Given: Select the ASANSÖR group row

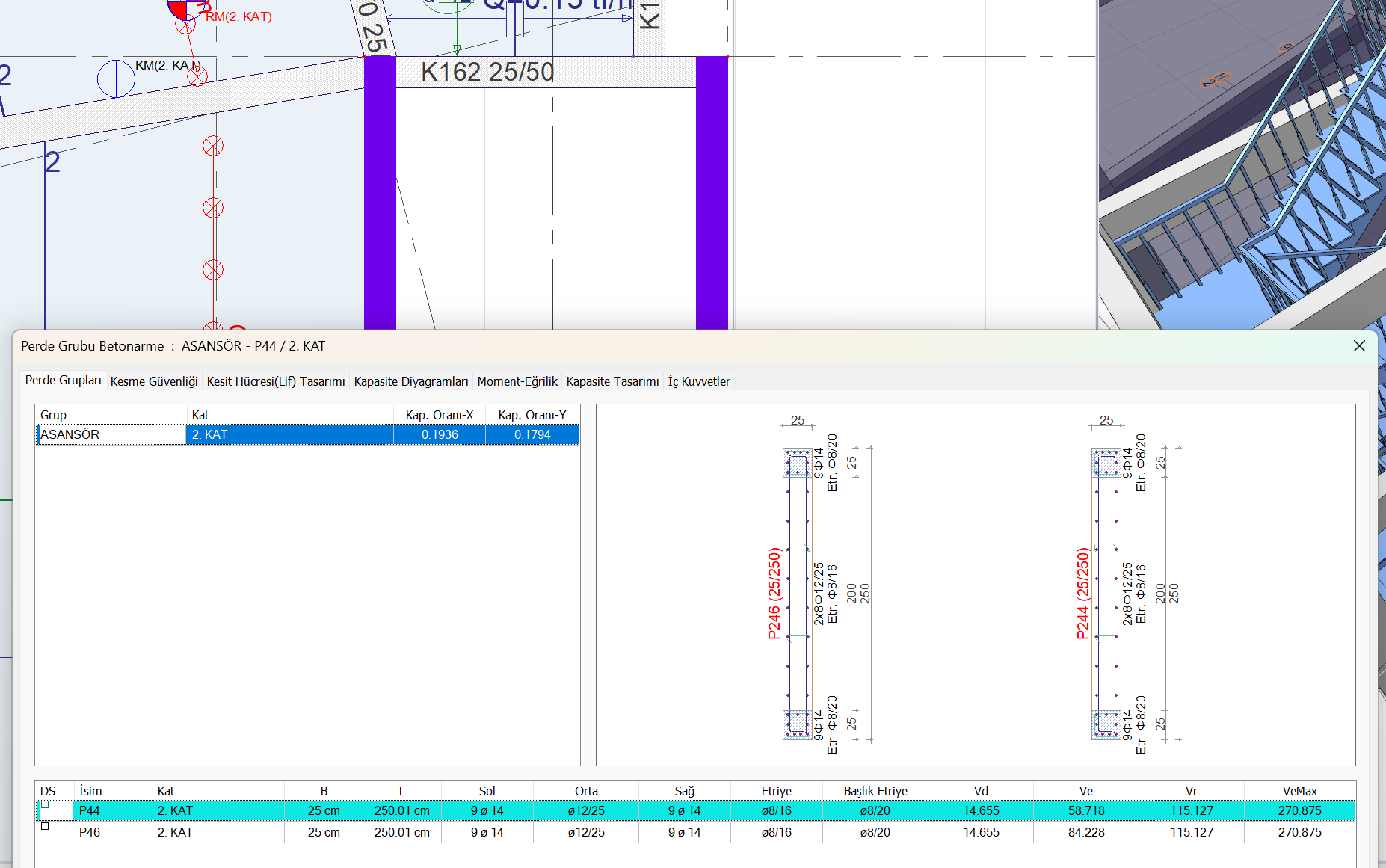Looking at the screenshot, I should tap(111, 434).
